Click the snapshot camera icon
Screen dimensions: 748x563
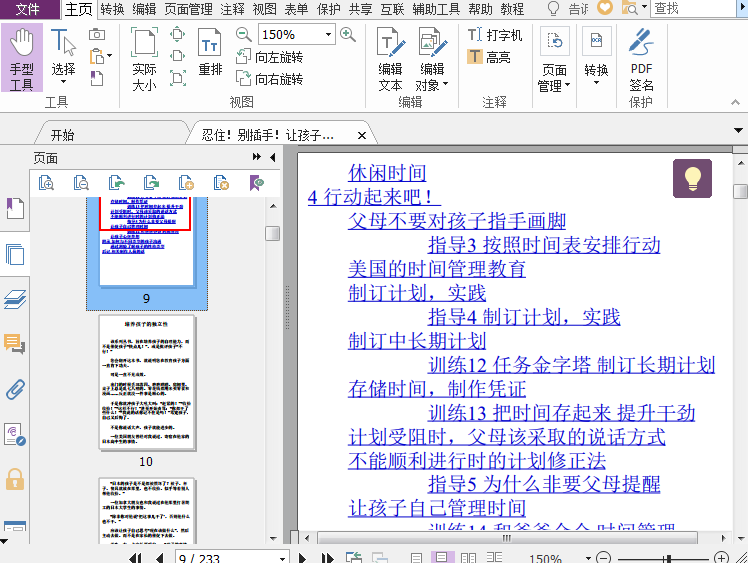(97, 34)
